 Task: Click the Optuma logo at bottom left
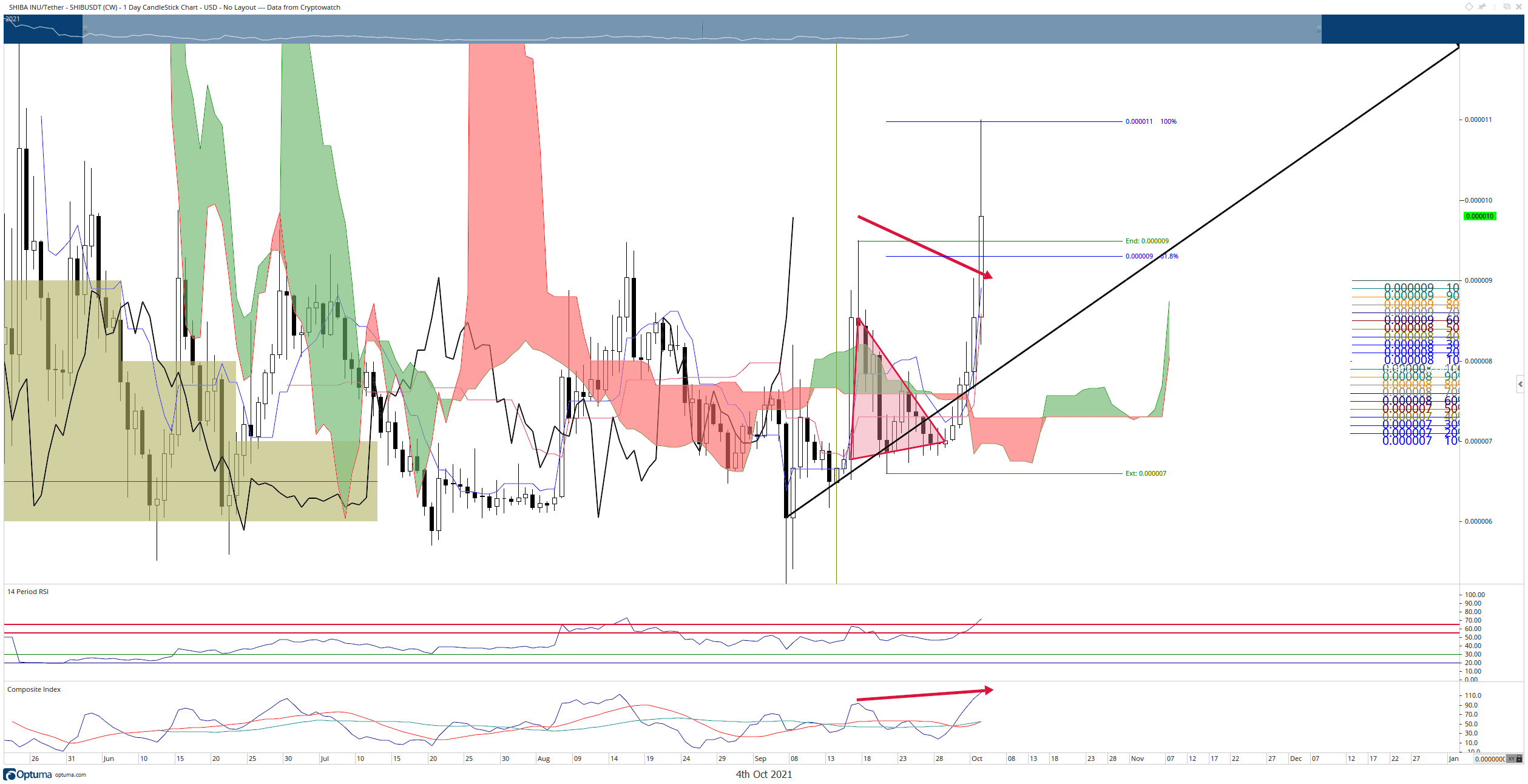click(28, 774)
